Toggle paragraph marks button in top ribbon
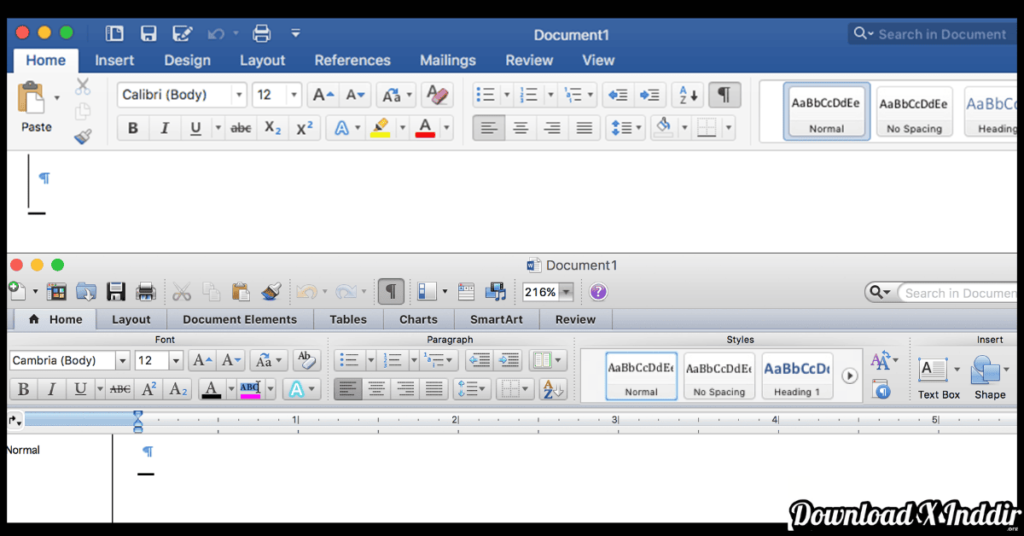The height and width of the screenshot is (536, 1024). [x=724, y=95]
